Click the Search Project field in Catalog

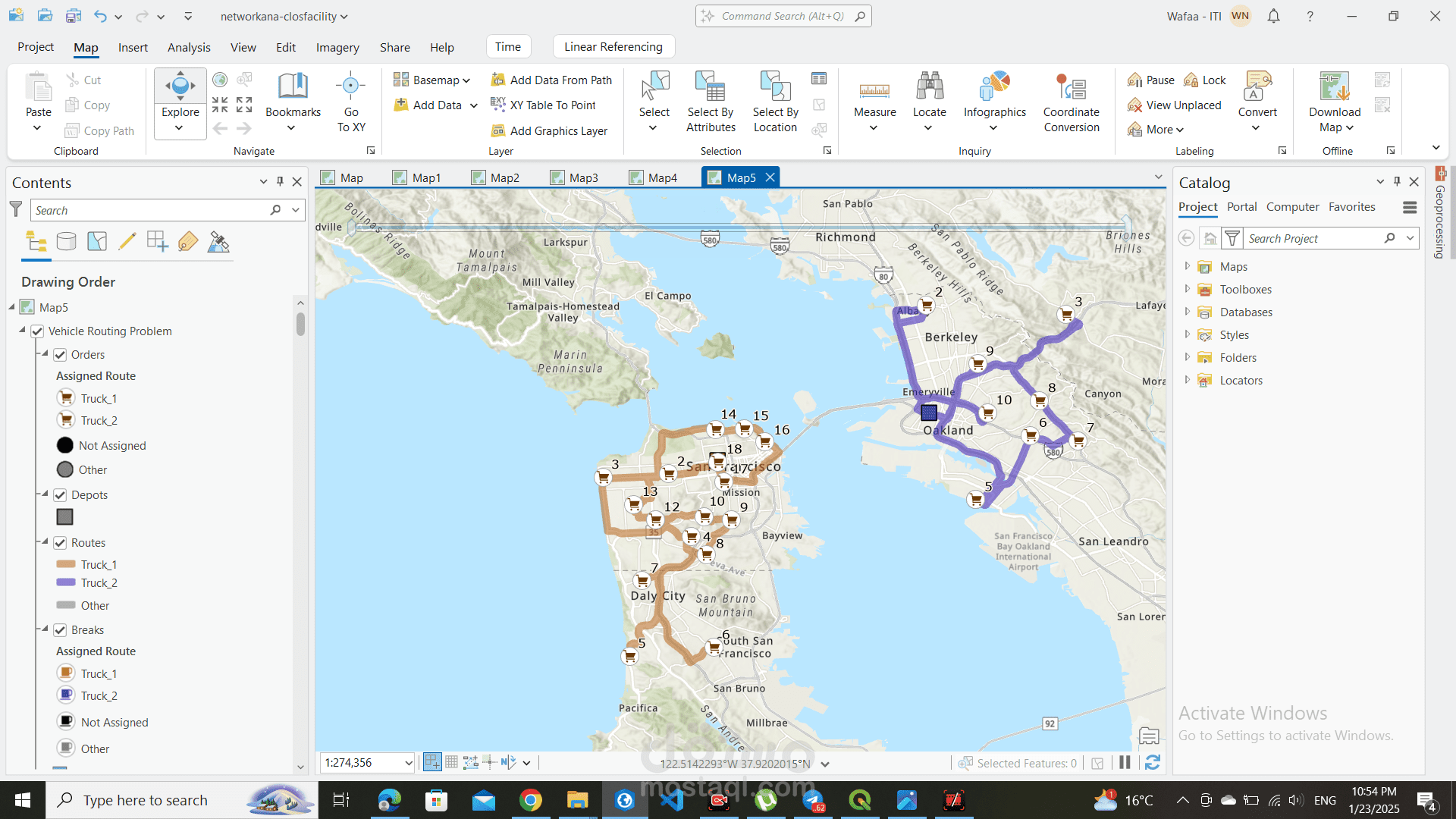coord(1314,238)
